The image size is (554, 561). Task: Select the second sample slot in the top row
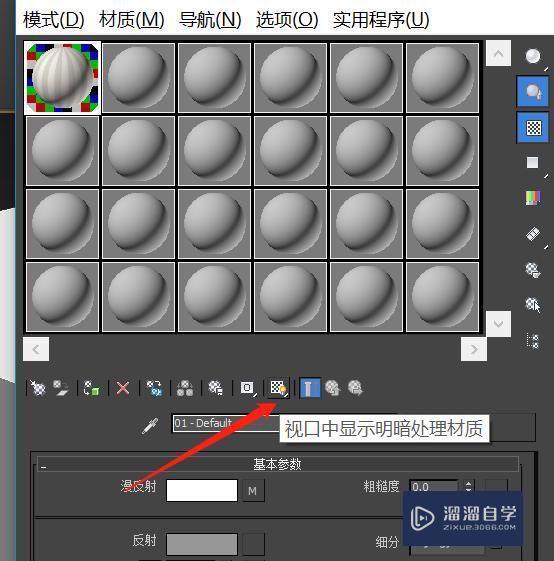pyautogui.click(x=138, y=78)
